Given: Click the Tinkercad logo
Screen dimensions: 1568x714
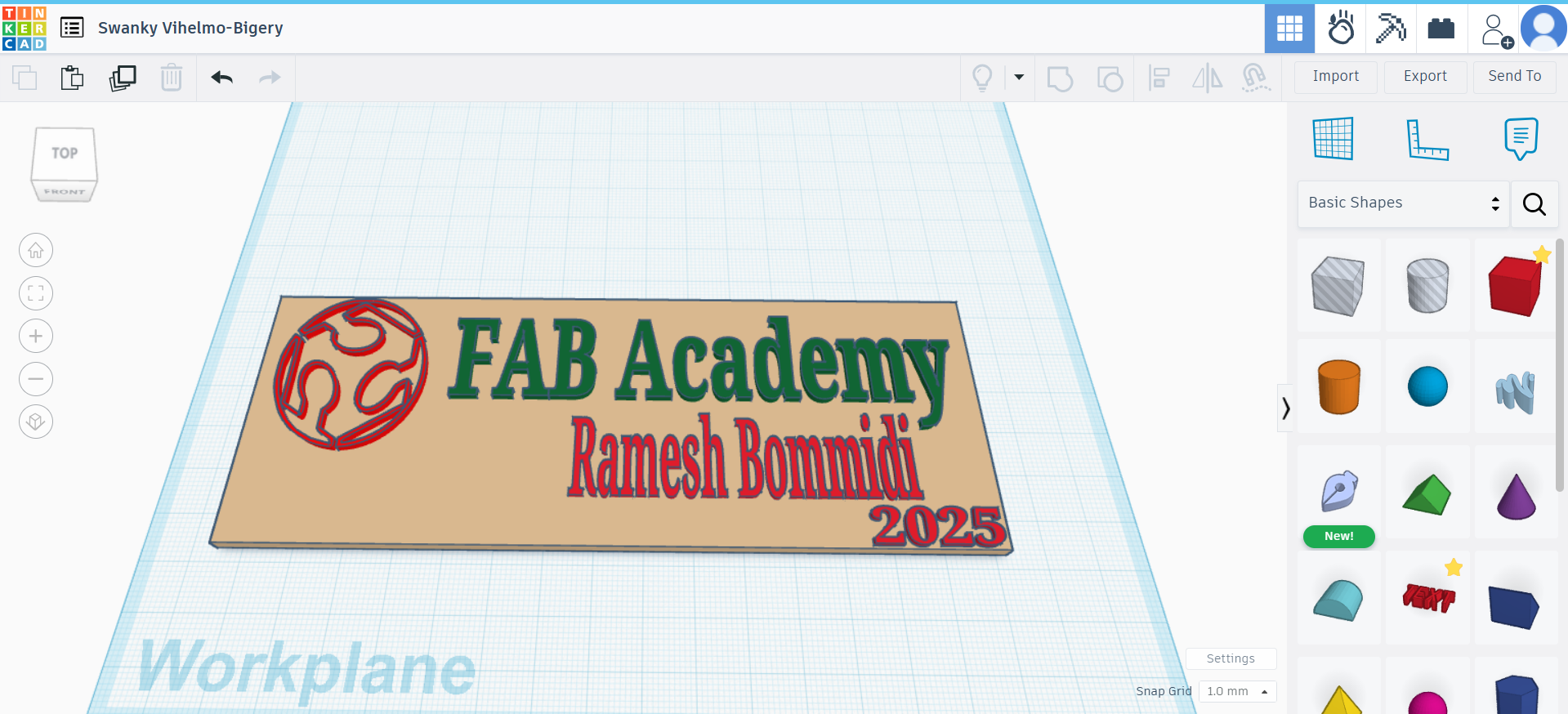Looking at the screenshot, I should pos(25,28).
